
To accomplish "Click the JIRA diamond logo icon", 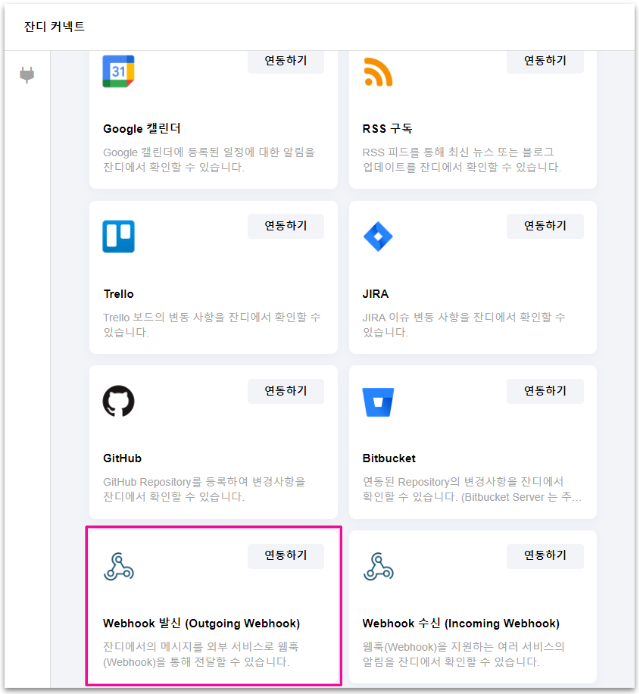I will tap(378, 237).
